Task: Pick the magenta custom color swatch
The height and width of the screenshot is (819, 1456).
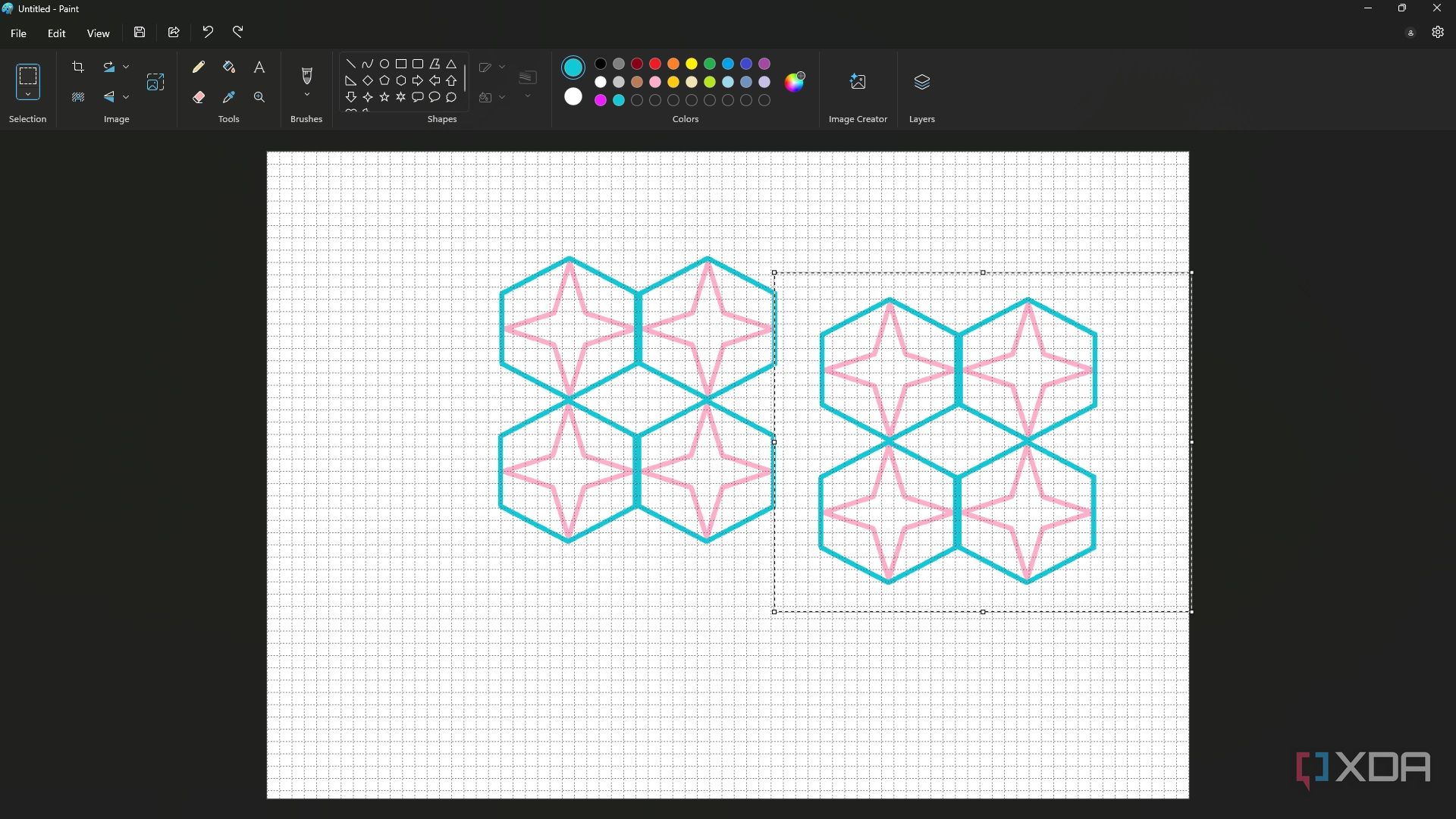Action: pos(601,100)
